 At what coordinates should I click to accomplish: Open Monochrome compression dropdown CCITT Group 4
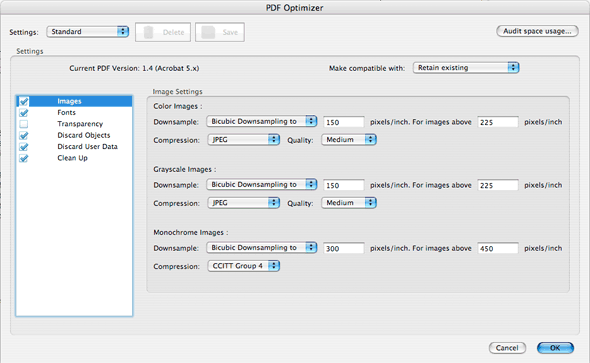click(x=243, y=266)
